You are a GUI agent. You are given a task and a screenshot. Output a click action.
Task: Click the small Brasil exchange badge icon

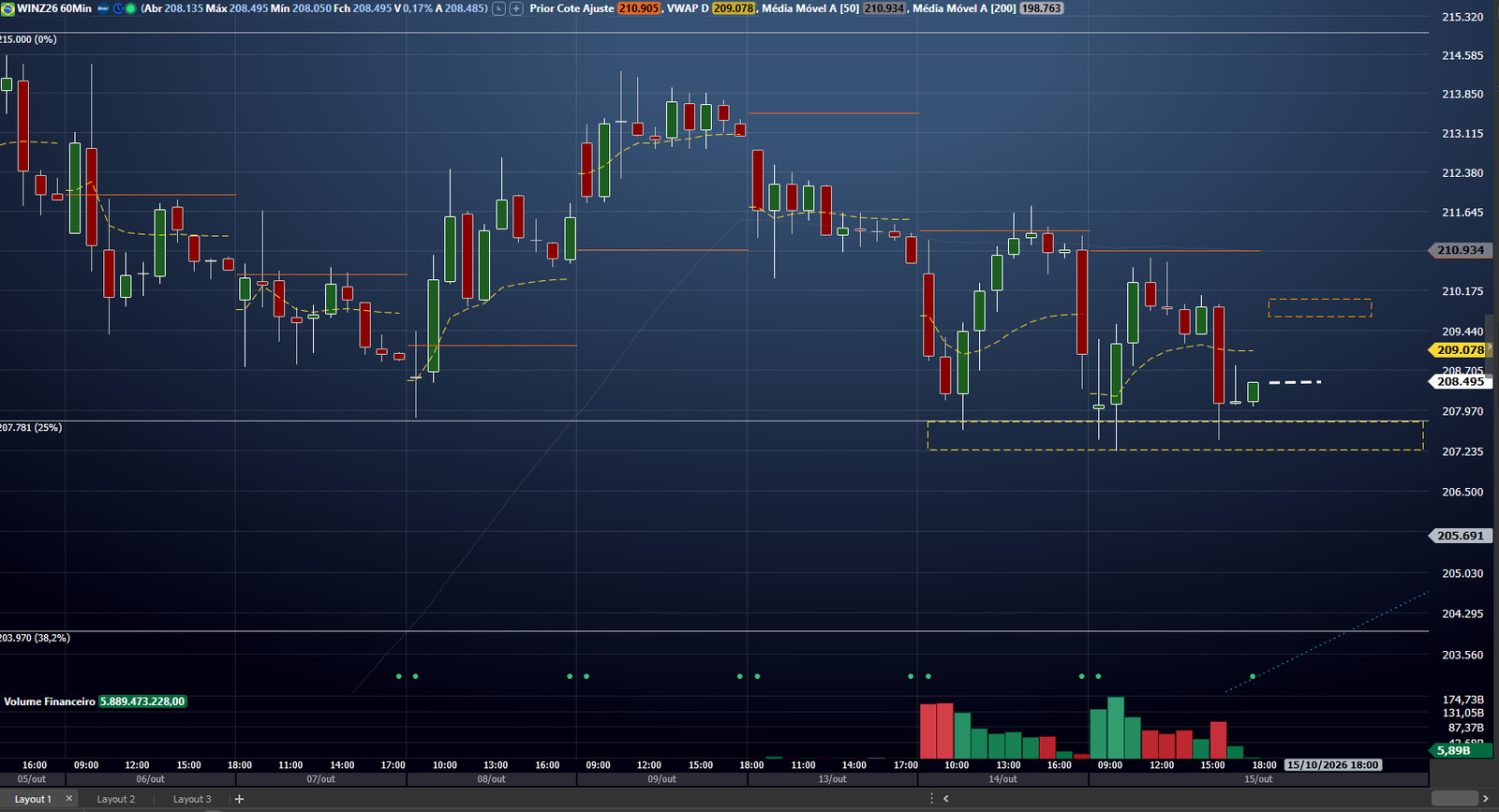[103, 8]
